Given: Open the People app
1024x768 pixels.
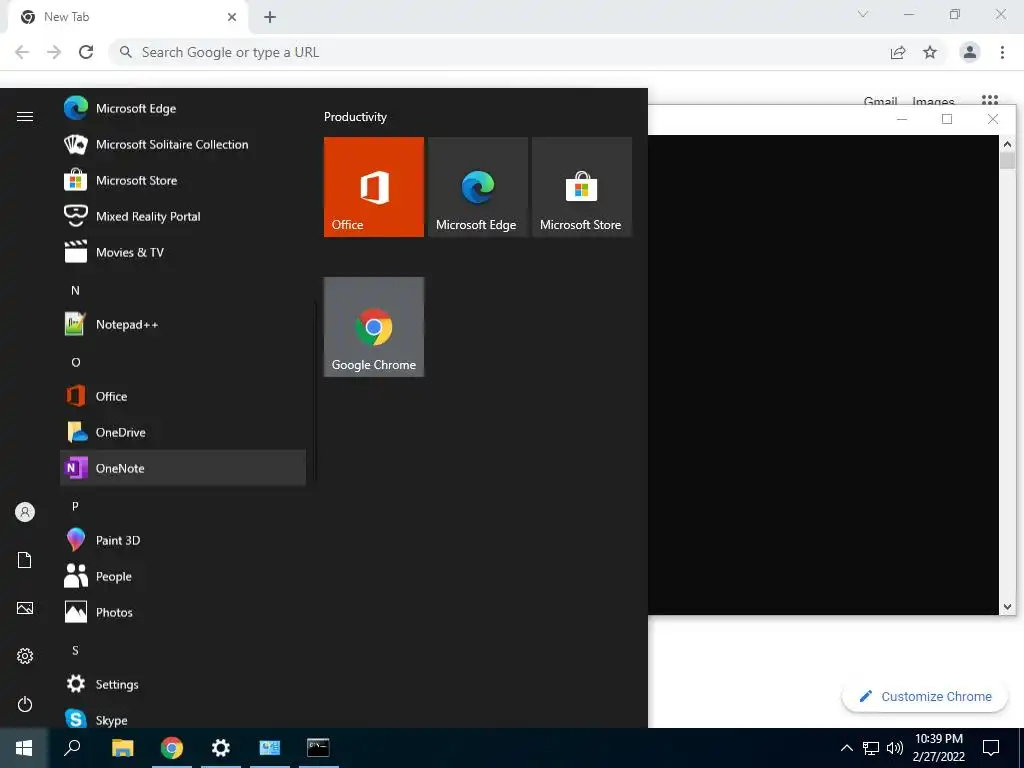Looking at the screenshot, I should [183, 576].
